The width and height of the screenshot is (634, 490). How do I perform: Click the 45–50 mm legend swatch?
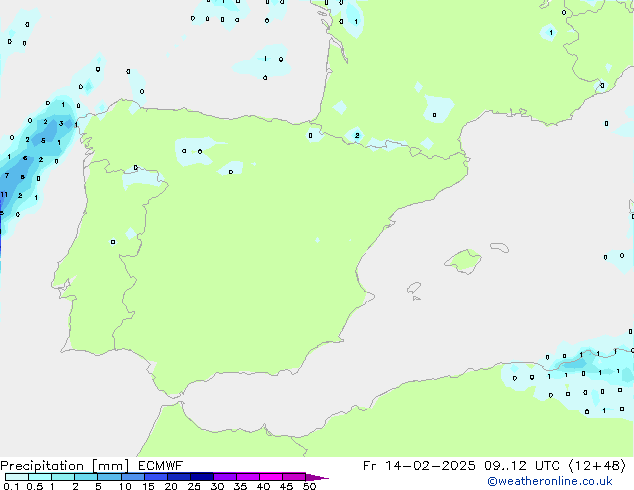coord(294,477)
